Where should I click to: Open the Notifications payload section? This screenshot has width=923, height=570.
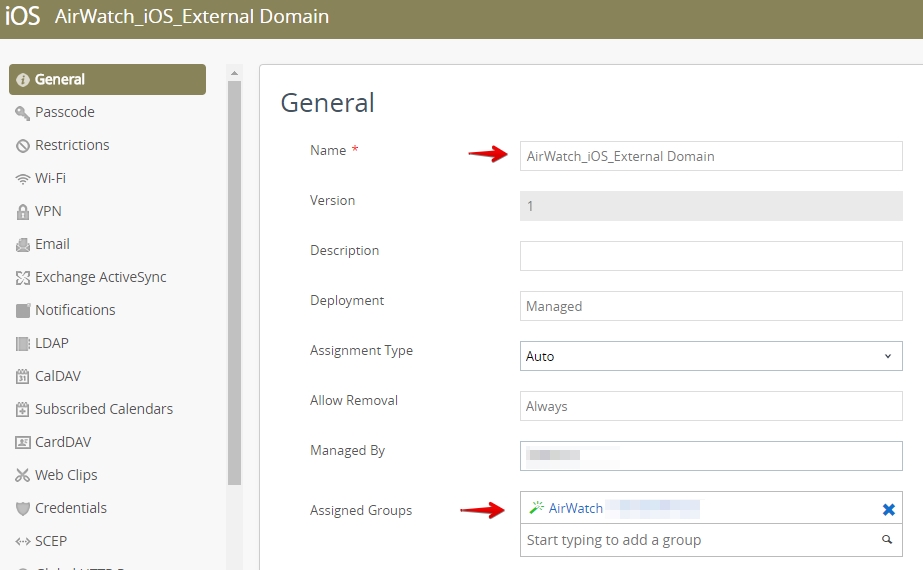pos(75,310)
